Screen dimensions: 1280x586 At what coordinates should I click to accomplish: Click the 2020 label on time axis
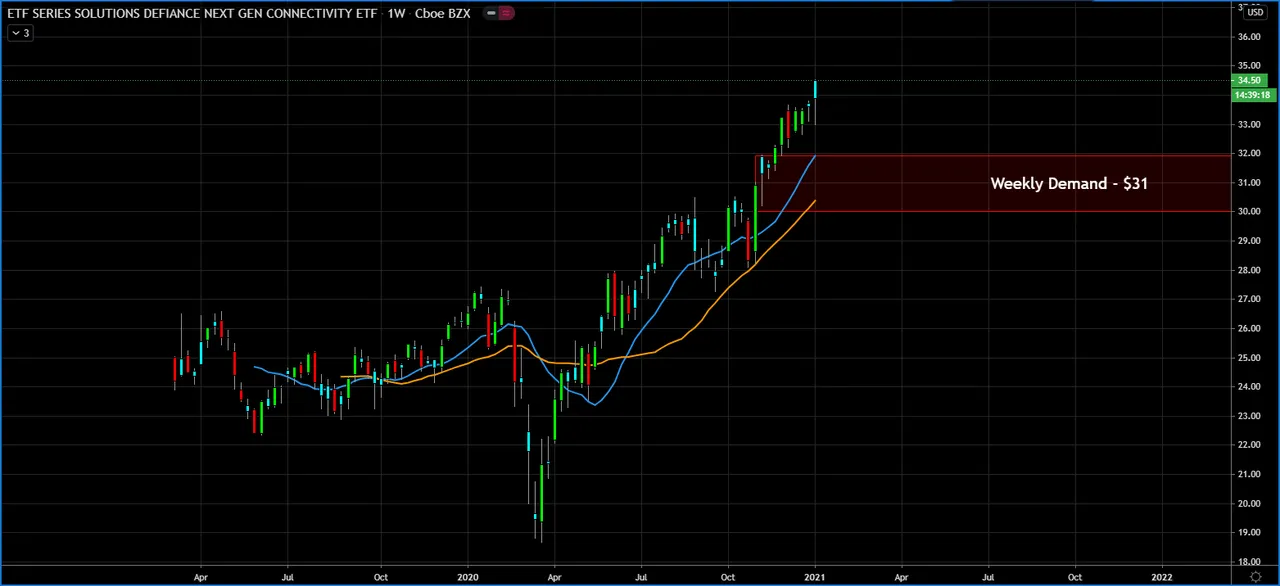469,577
